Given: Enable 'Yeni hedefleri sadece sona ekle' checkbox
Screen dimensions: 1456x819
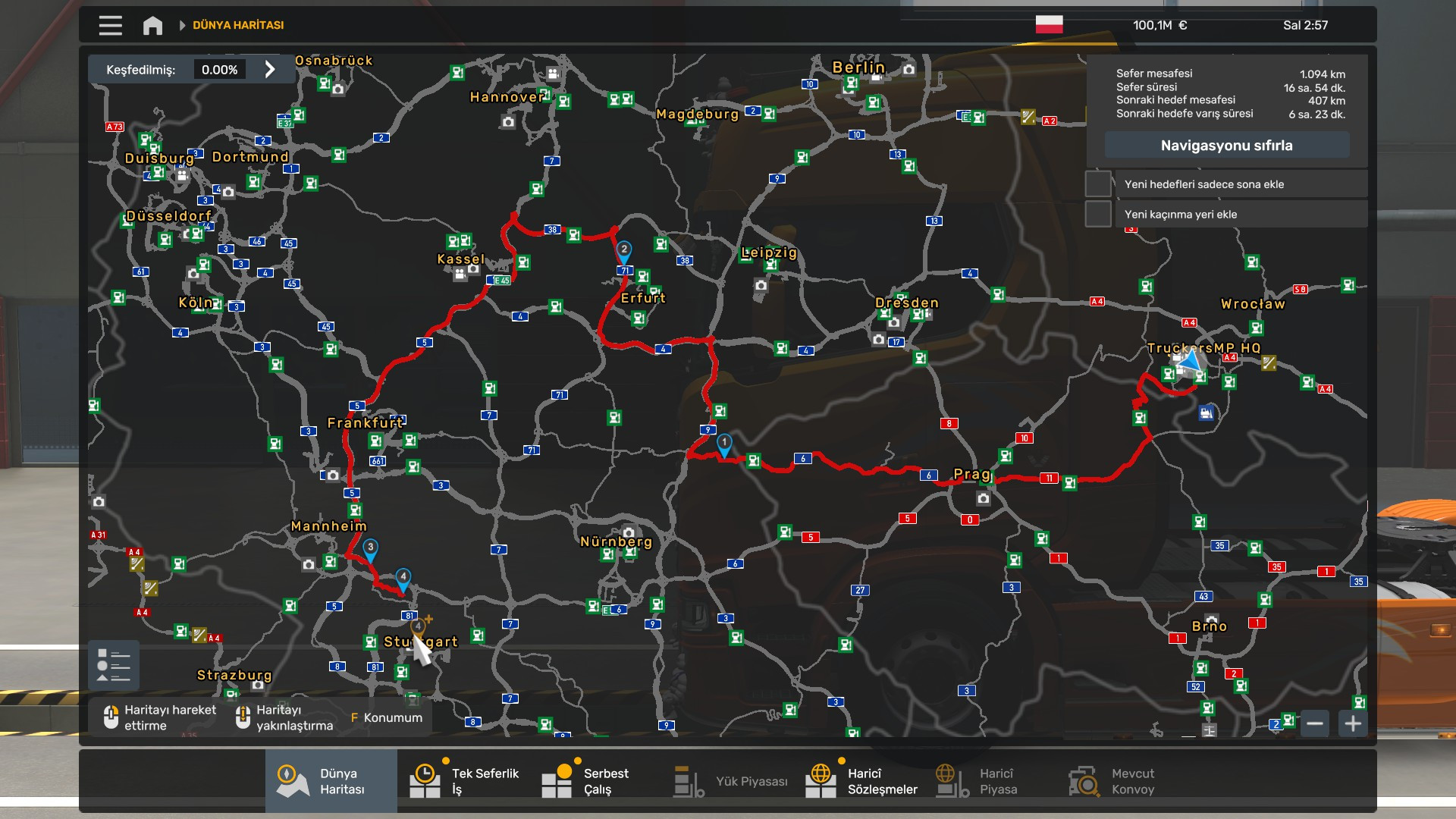Looking at the screenshot, I should [x=1097, y=184].
